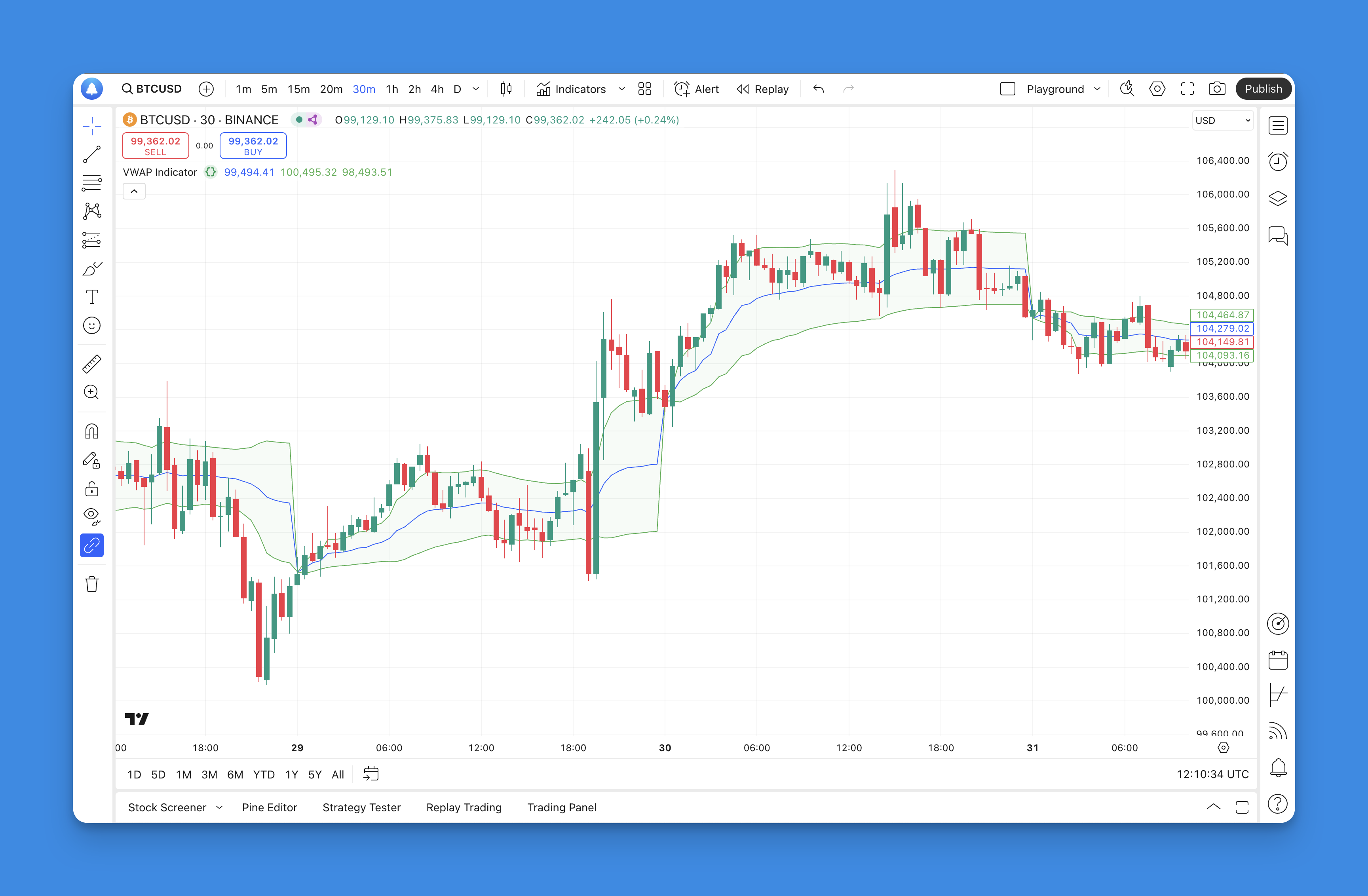Viewport: 1368px width, 896px height.
Task: Switch to the 1m timeframe
Action: [x=243, y=89]
